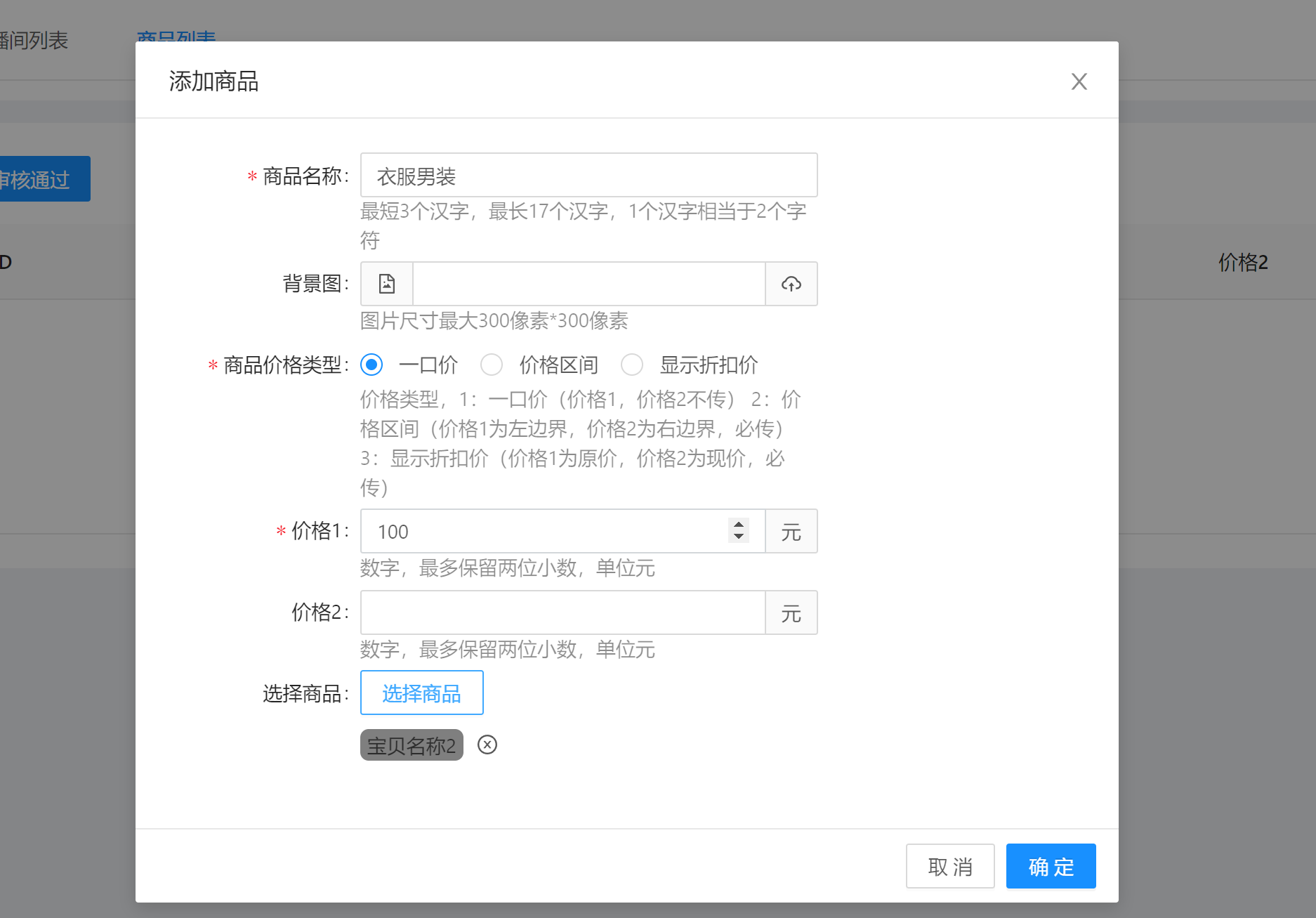The width and height of the screenshot is (1316, 918).
Task: Close the 添加商品 dialog with X
Action: point(1079,81)
